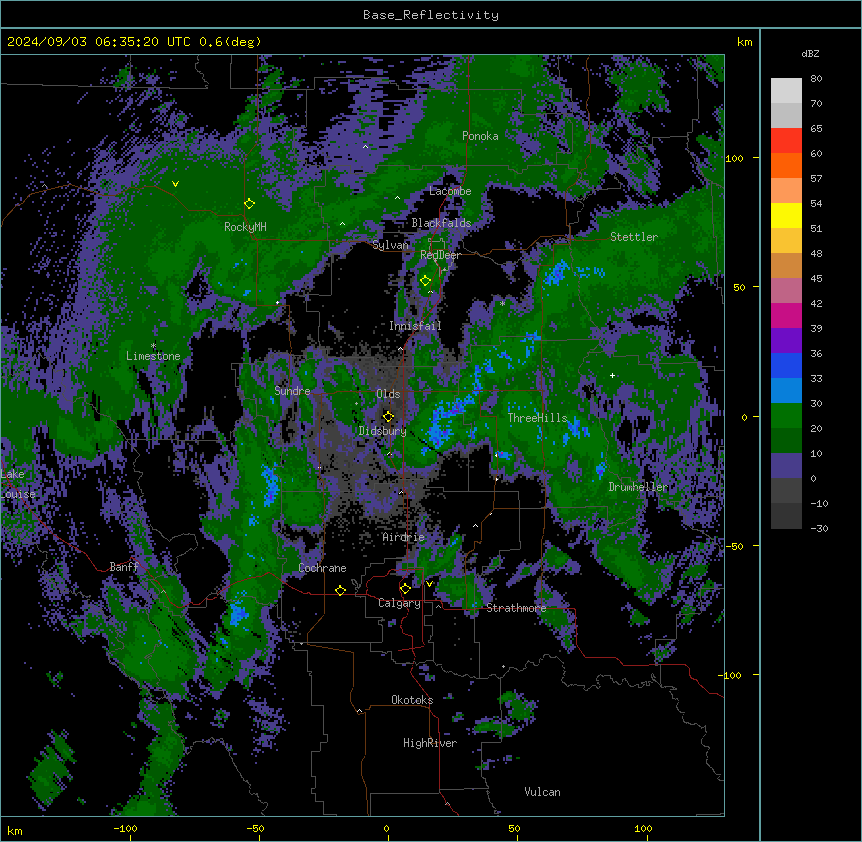Click the Base_Reflectivity title text
Viewport: 862px width, 842px height.
click(431, 15)
